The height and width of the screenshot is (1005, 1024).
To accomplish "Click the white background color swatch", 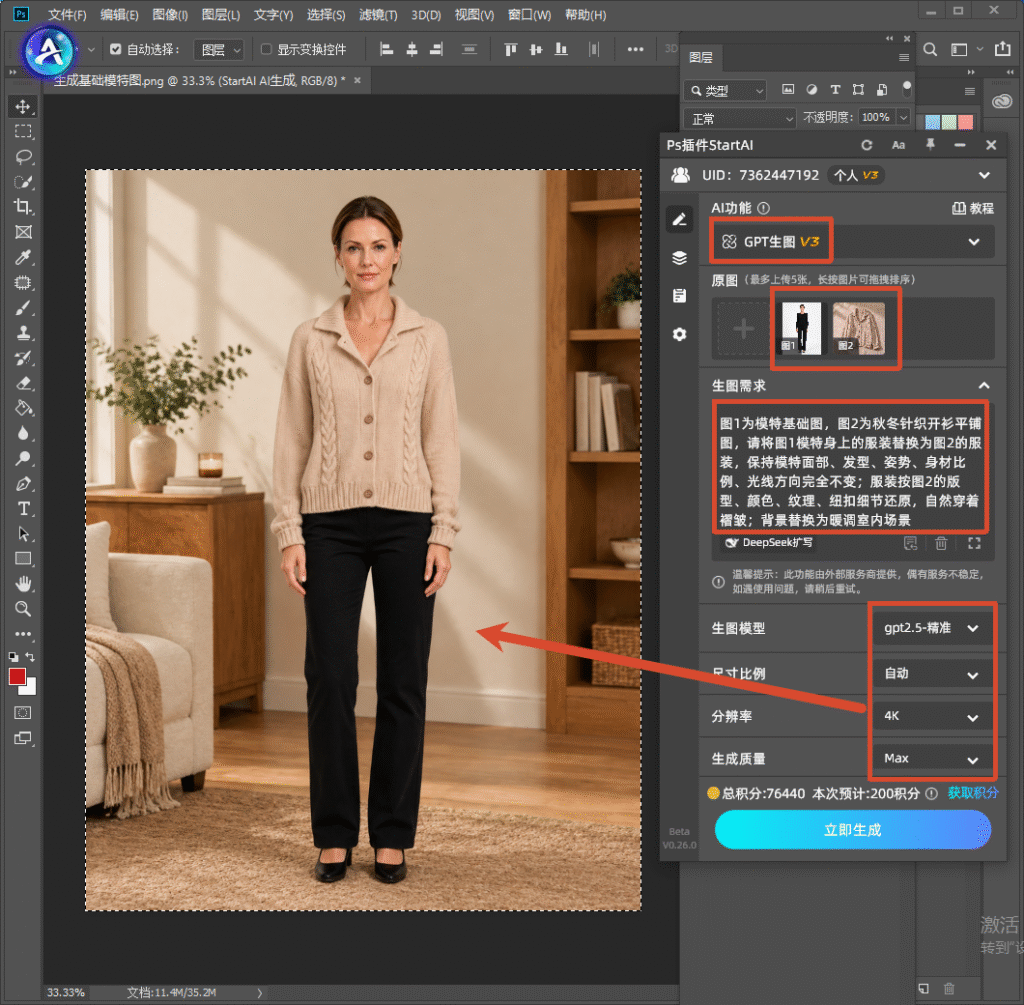I will pos(31,689).
